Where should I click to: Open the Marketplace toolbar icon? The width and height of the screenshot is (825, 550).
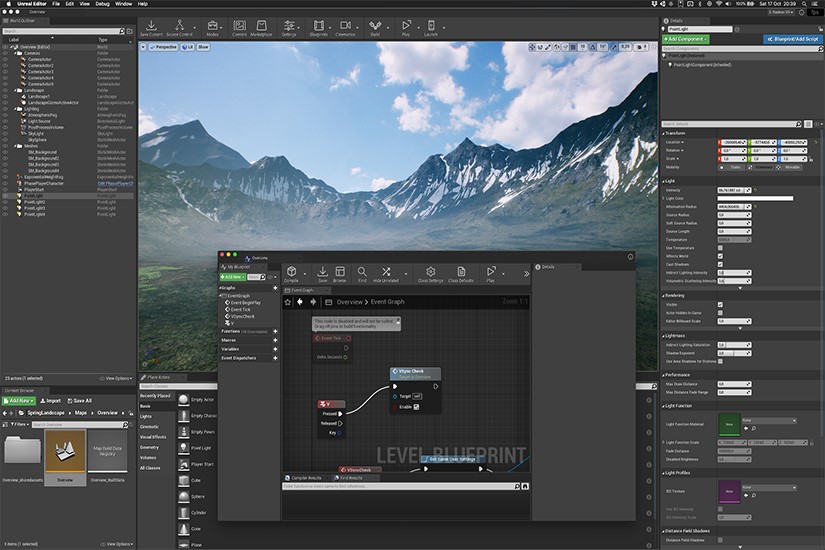(261, 28)
